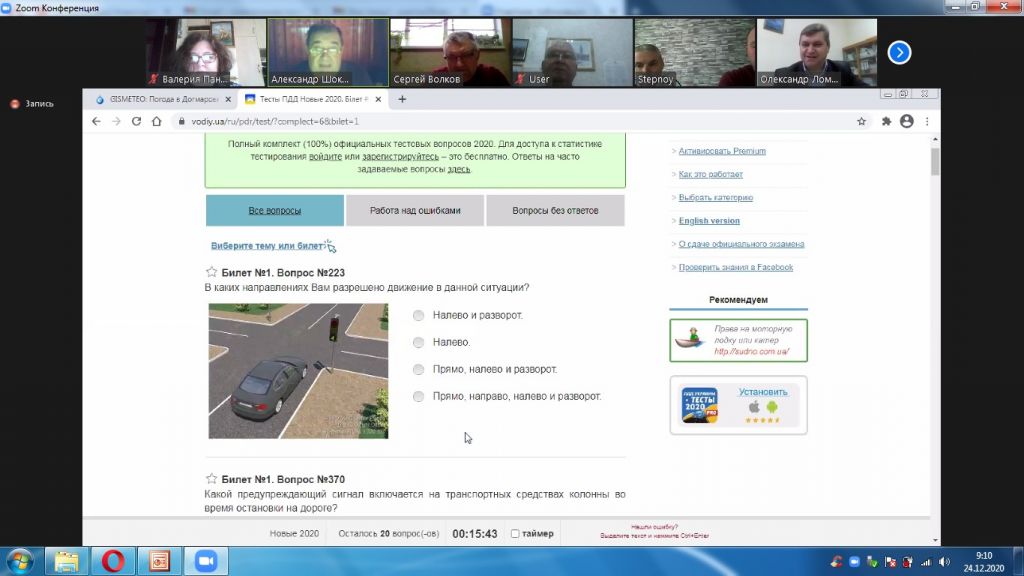Open the "Работа над ошибками" tab
The width and height of the screenshot is (1024, 576).
click(415, 211)
